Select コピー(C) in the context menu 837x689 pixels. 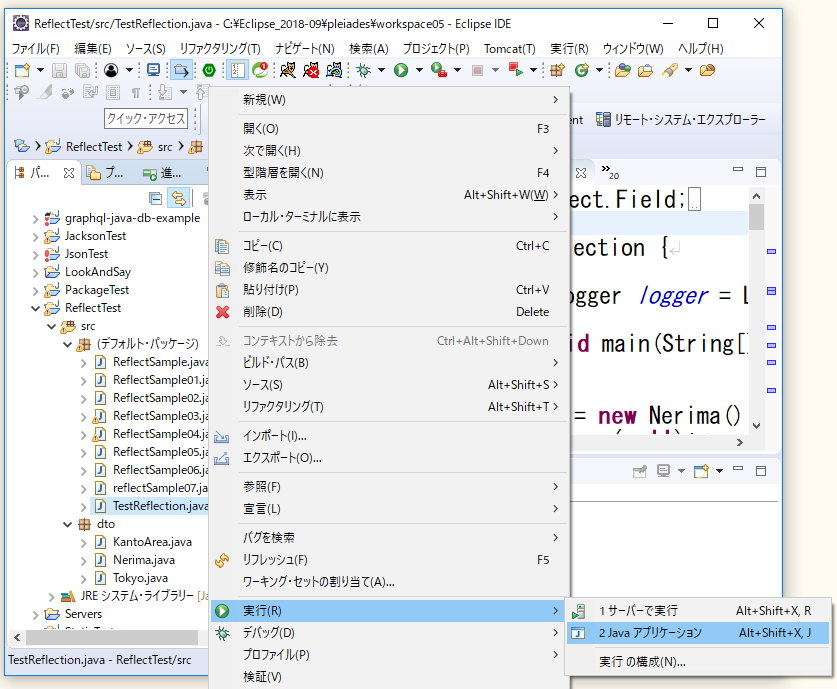[x=388, y=246]
